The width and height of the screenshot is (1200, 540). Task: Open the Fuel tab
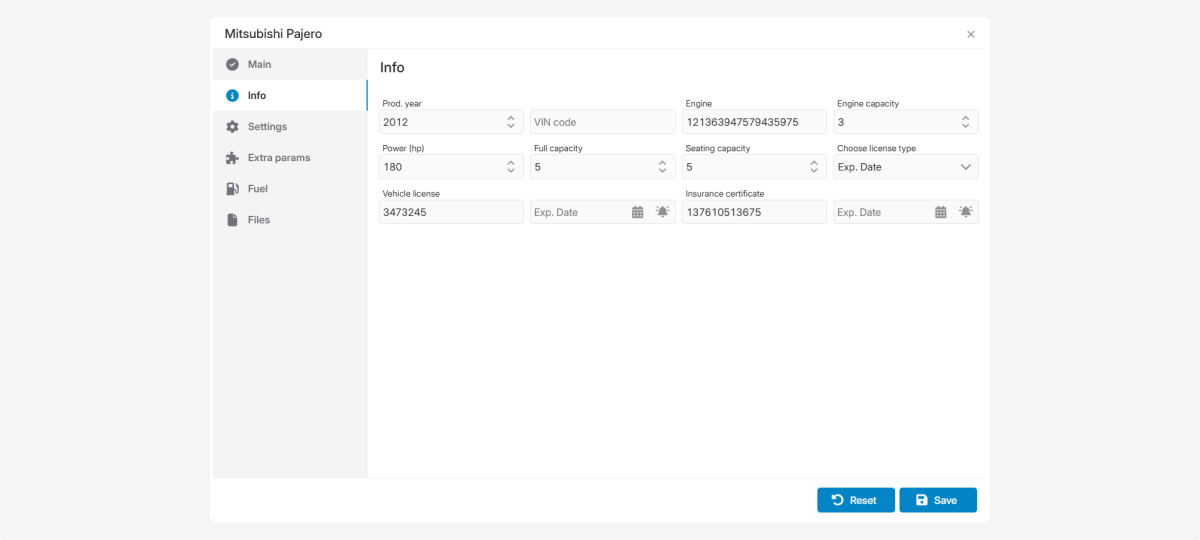[x=258, y=189]
